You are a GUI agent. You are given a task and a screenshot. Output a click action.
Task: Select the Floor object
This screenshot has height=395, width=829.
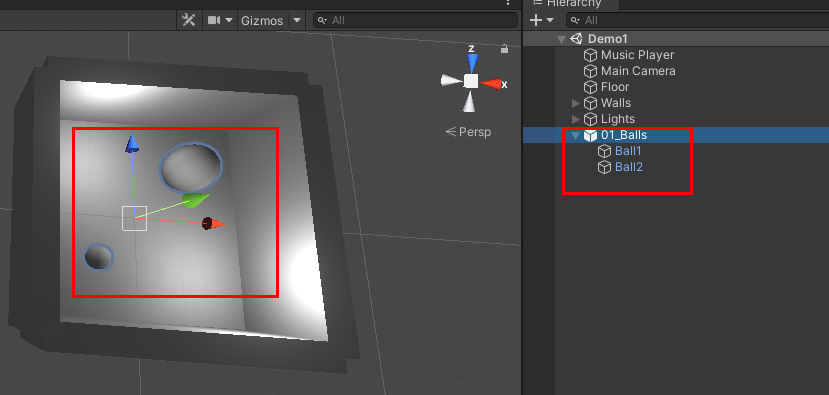coord(615,87)
